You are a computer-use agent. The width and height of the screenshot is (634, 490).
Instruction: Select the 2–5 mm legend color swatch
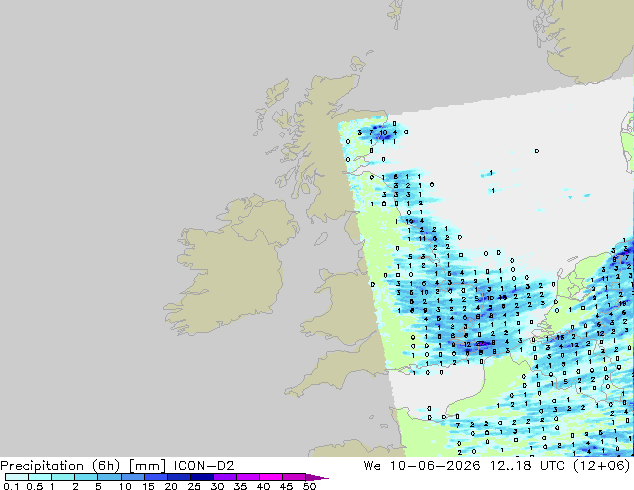coord(86,477)
